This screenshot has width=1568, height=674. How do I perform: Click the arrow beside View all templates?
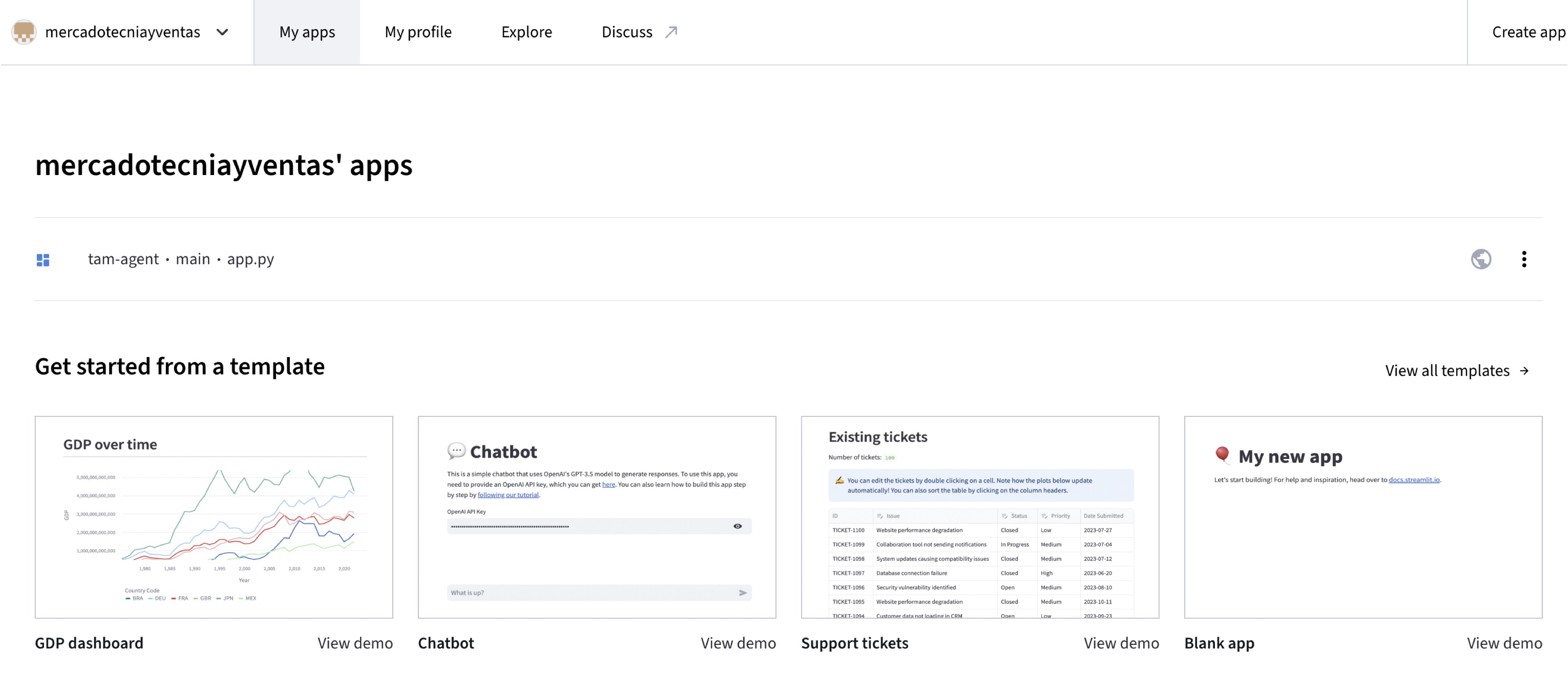1524,371
